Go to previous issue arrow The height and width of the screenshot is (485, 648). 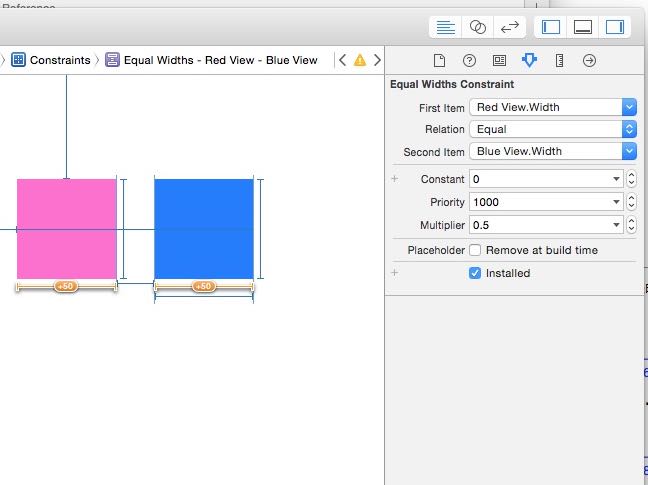[x=342, y=60]
